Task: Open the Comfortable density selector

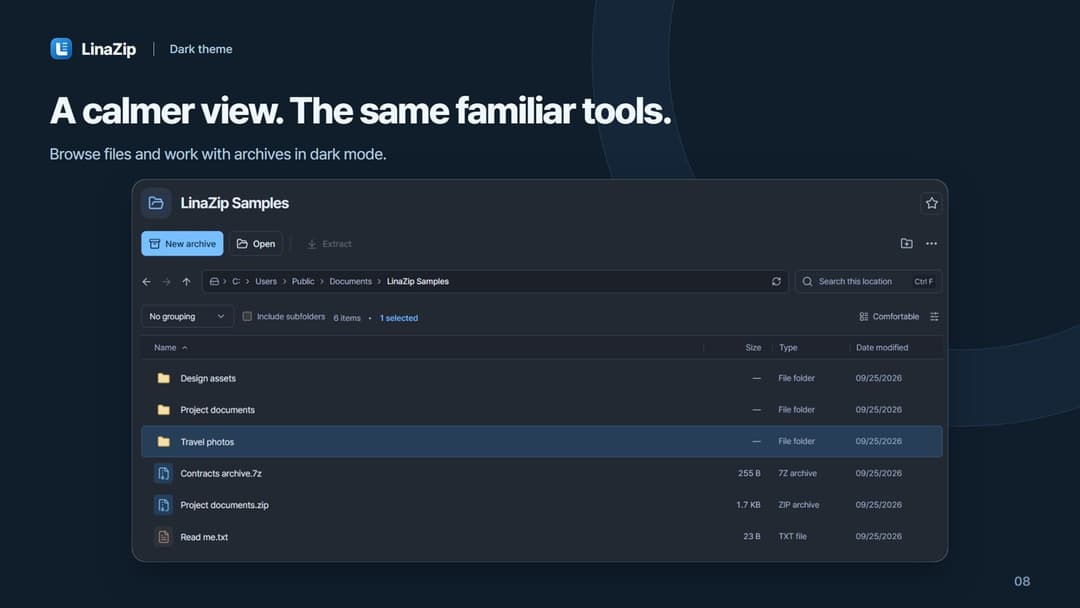Action: click(889, 317)
